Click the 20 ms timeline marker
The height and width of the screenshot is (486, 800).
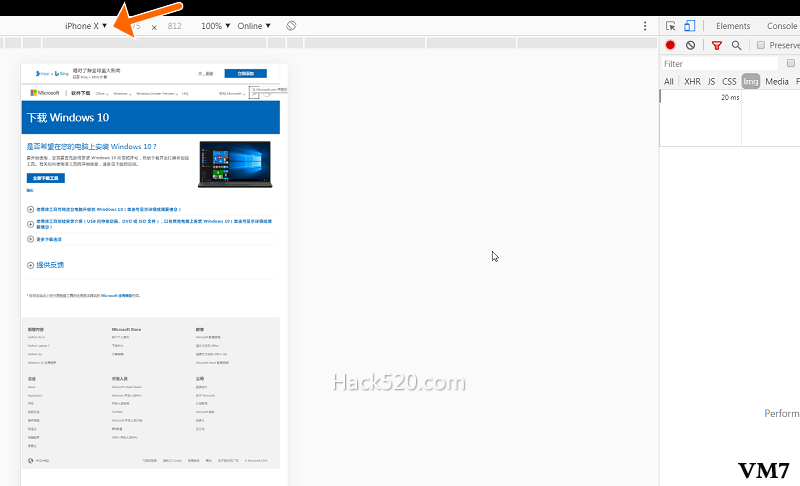[730, 97]
